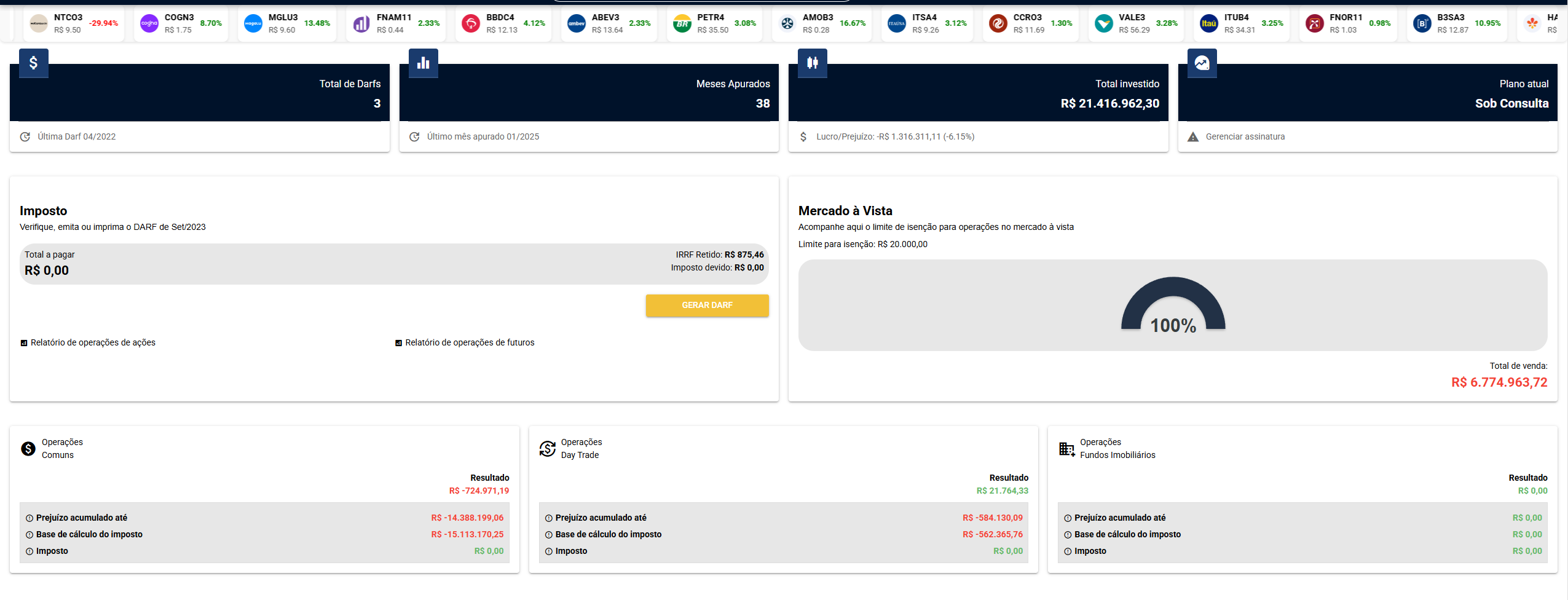Click the 100% isenção gauge
Screen dimensions: 1568x600
click(1173, 307)
